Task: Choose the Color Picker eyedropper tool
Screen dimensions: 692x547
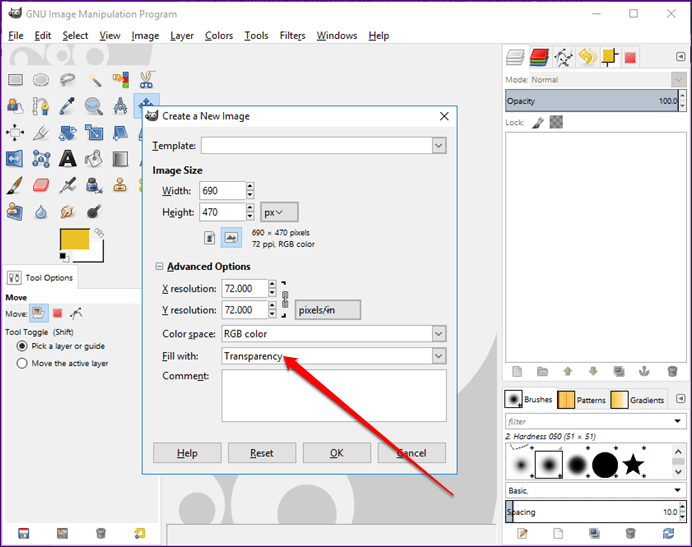Action: tap(67, 106)
